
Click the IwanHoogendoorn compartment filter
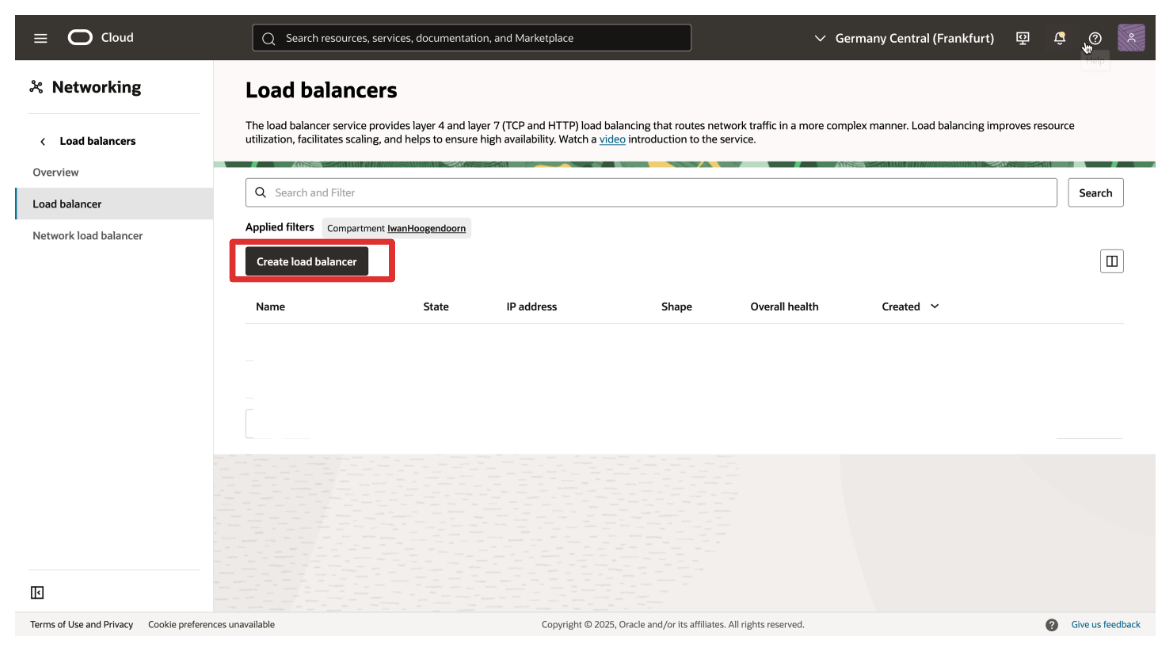click(426, 229)
